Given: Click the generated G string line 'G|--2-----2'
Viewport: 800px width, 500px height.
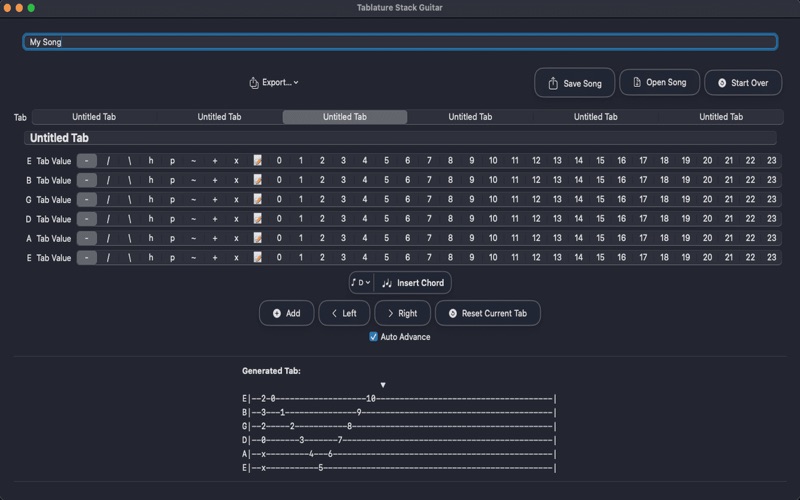Looking at the screenshot, I should tap(399, 426).
